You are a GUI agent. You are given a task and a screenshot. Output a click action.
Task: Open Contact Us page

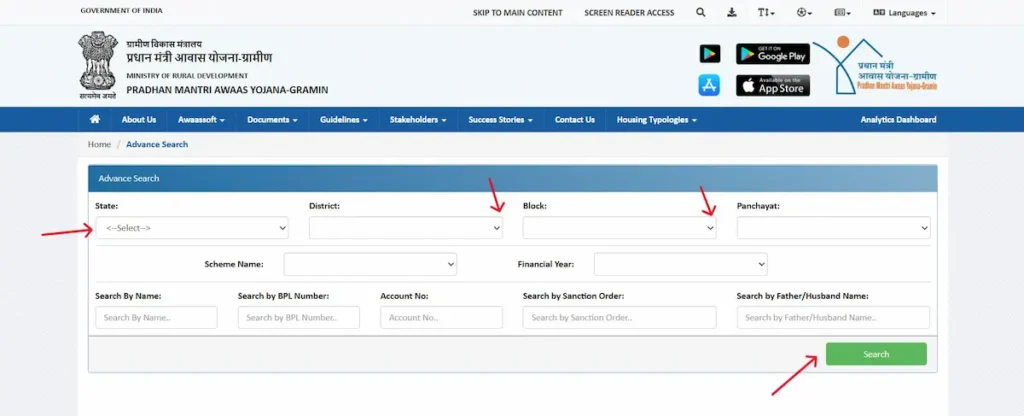coord(575,120)
